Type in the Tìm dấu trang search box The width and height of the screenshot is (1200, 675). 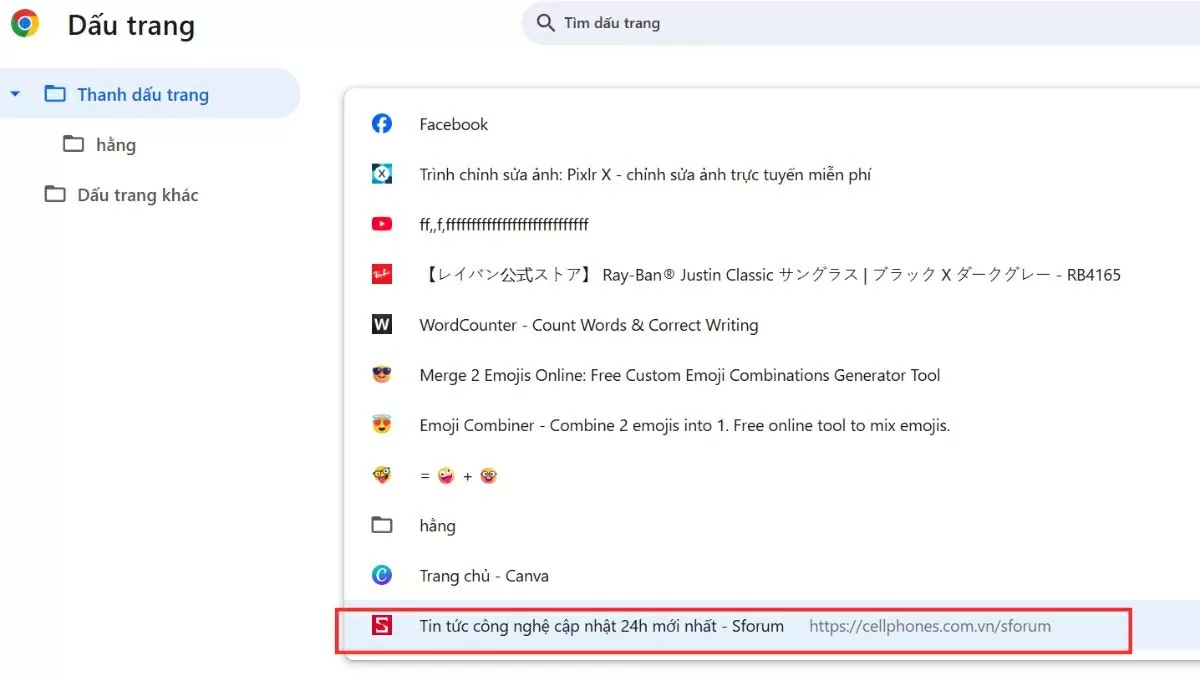tap(800, 23)
